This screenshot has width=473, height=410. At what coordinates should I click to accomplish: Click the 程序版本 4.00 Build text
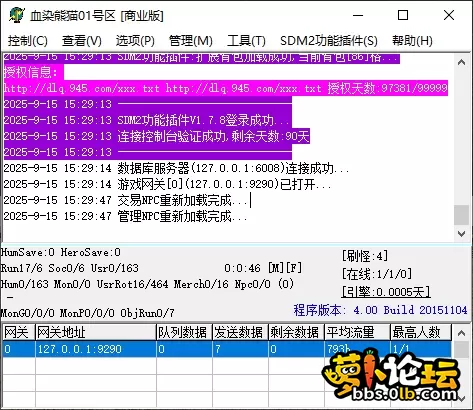coord(380,310)
